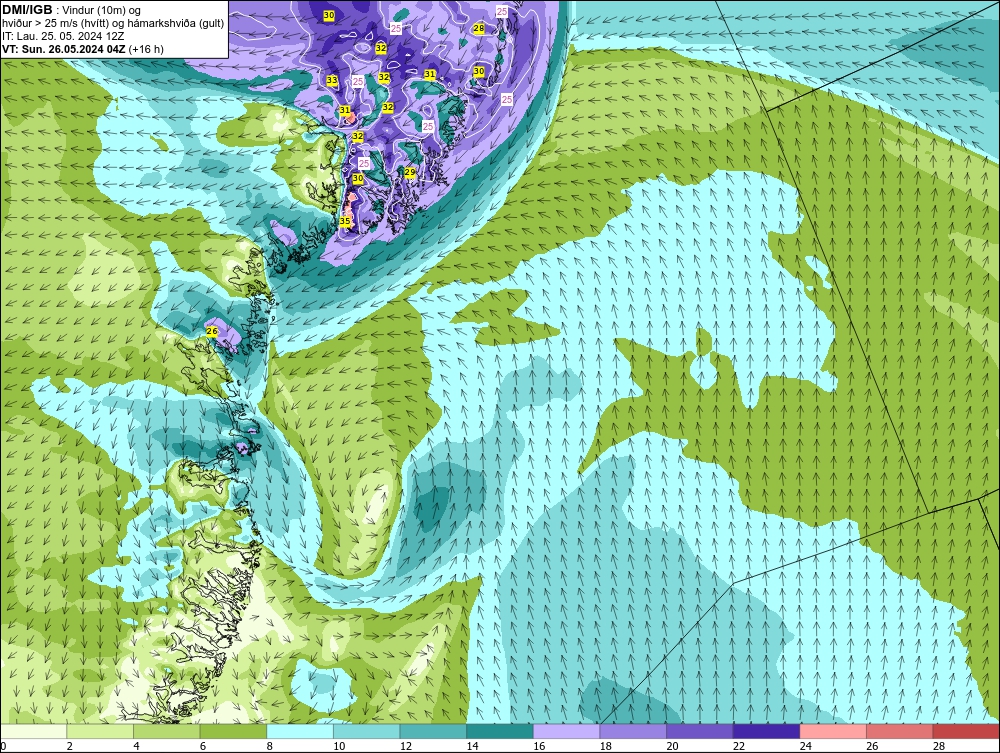Click the 24–26 m/s pink legend swatch

click(x=833, y=731)
